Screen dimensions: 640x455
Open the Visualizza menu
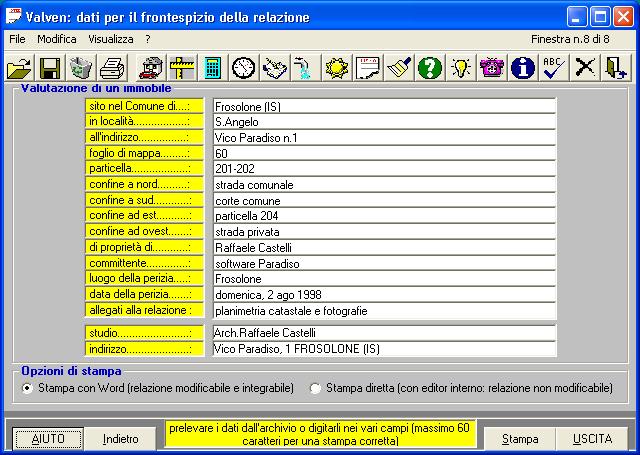[x=110, y=38]
